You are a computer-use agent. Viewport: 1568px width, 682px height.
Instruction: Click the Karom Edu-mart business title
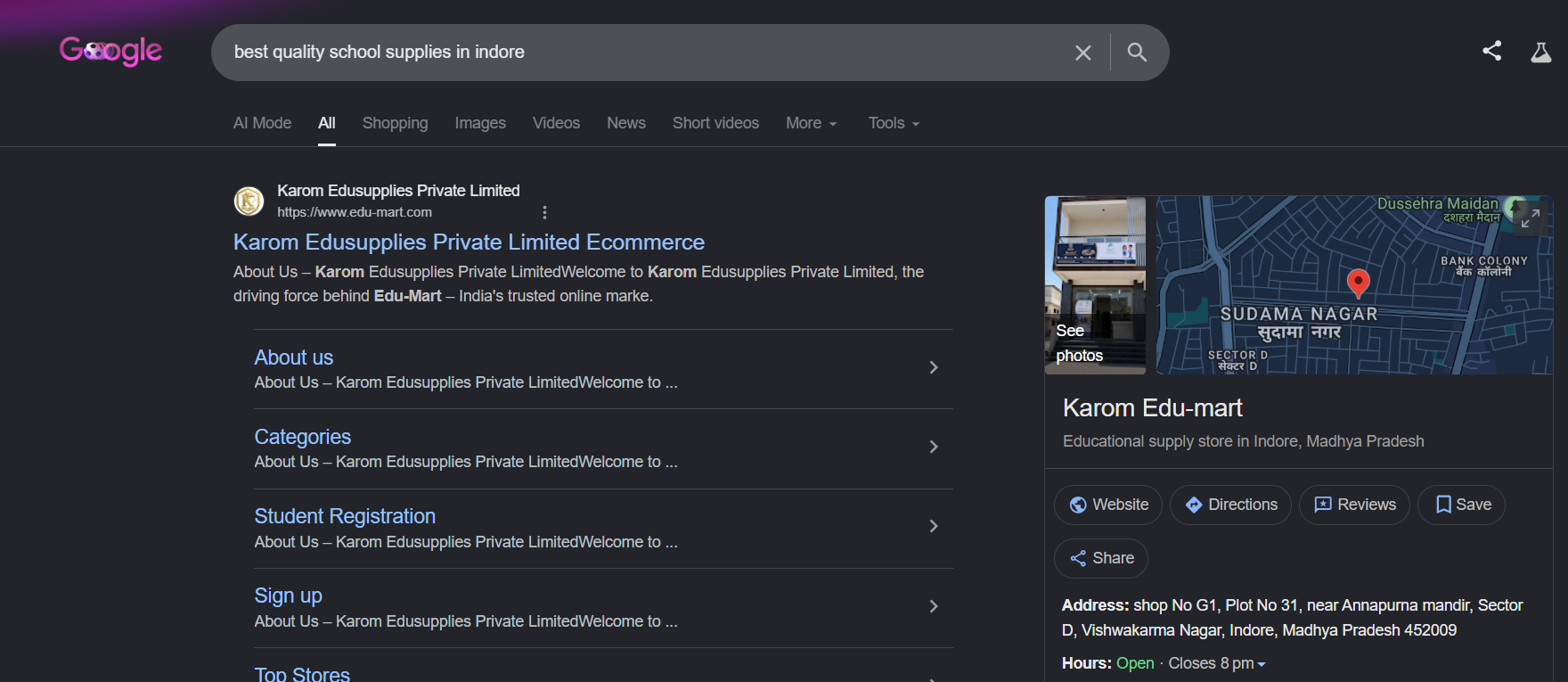tap(1153, 408)
